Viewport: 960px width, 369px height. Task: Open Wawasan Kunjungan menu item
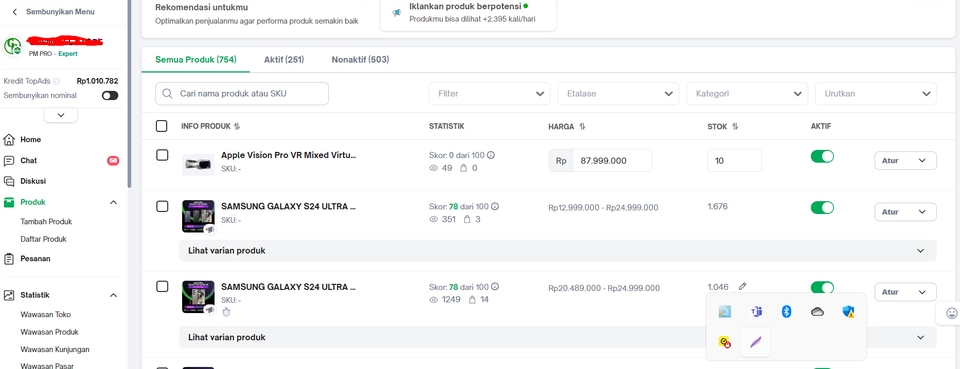pyautogui.click(x=55, y=349)
